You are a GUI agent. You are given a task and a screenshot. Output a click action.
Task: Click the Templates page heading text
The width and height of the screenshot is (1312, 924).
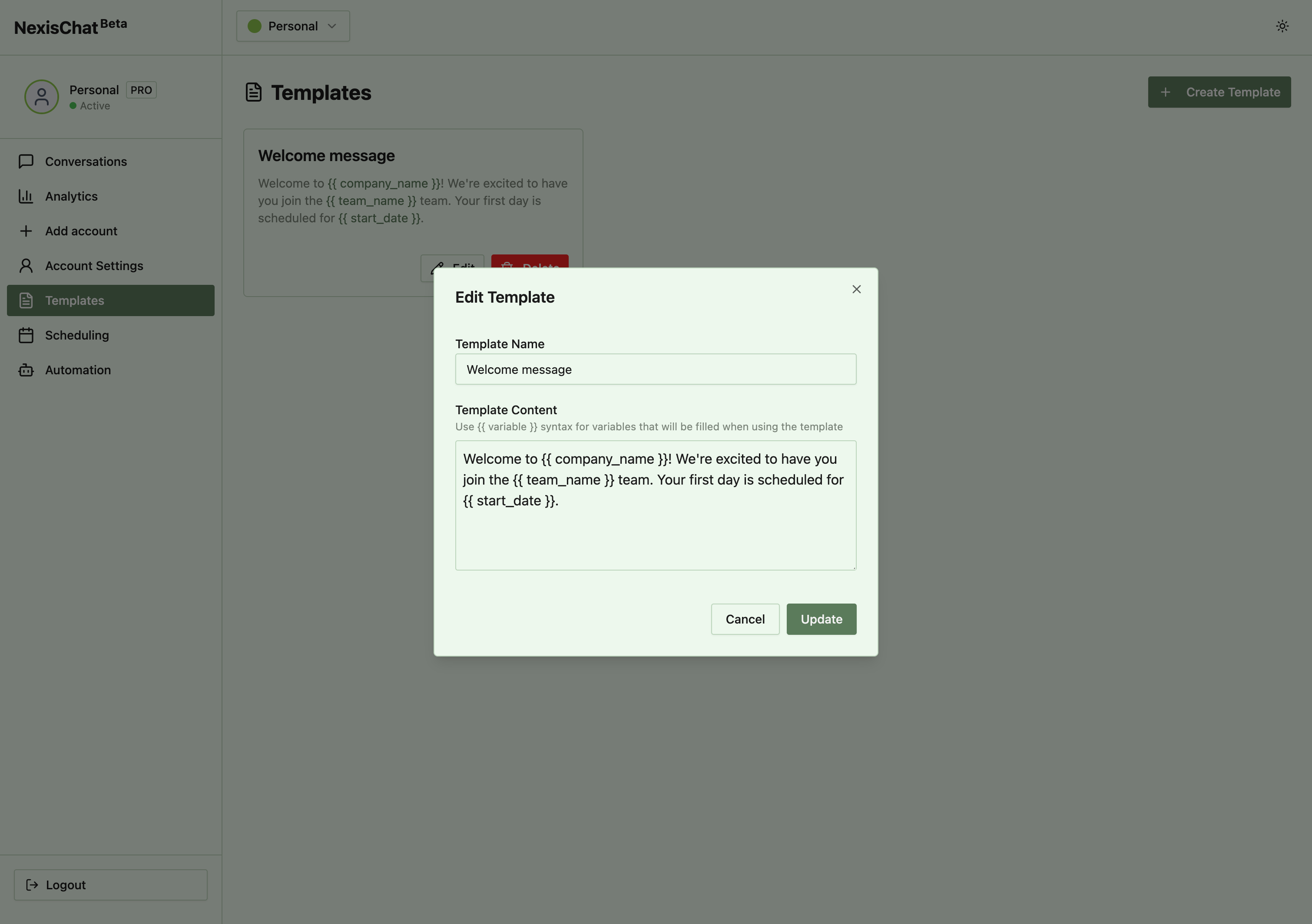[321, 92]
